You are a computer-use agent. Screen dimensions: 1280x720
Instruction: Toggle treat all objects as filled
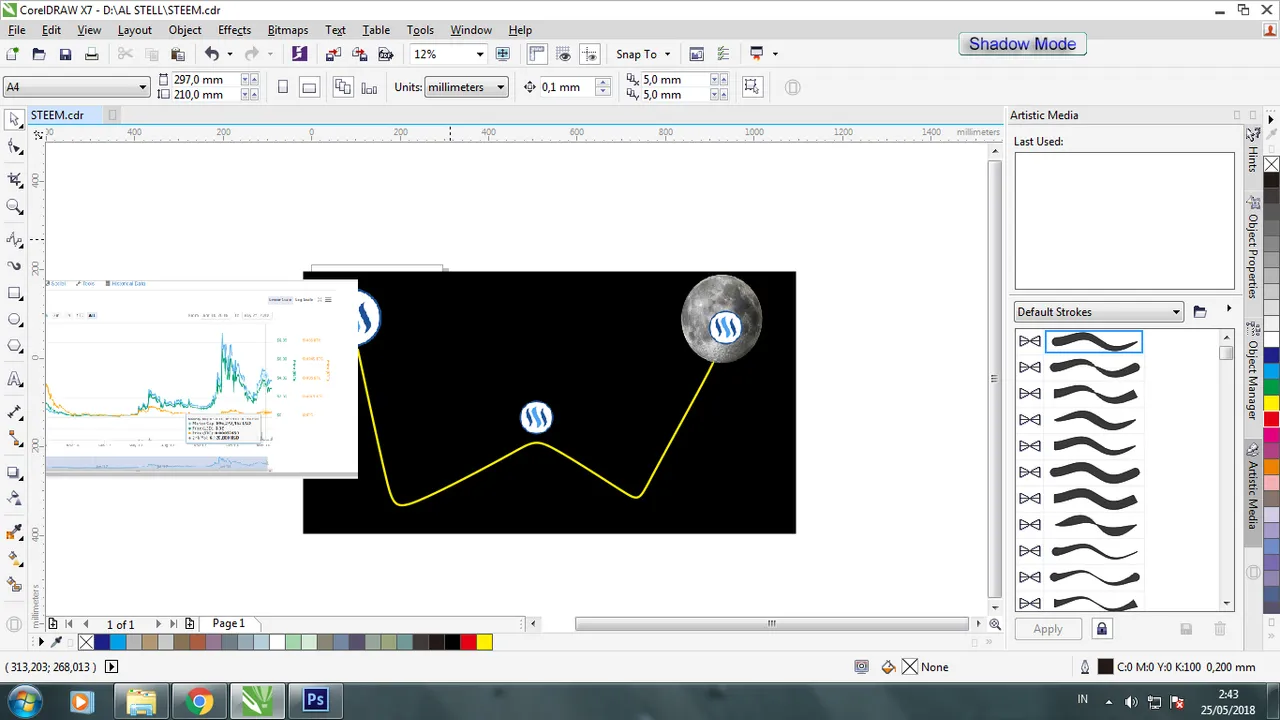tap(753, 87)
